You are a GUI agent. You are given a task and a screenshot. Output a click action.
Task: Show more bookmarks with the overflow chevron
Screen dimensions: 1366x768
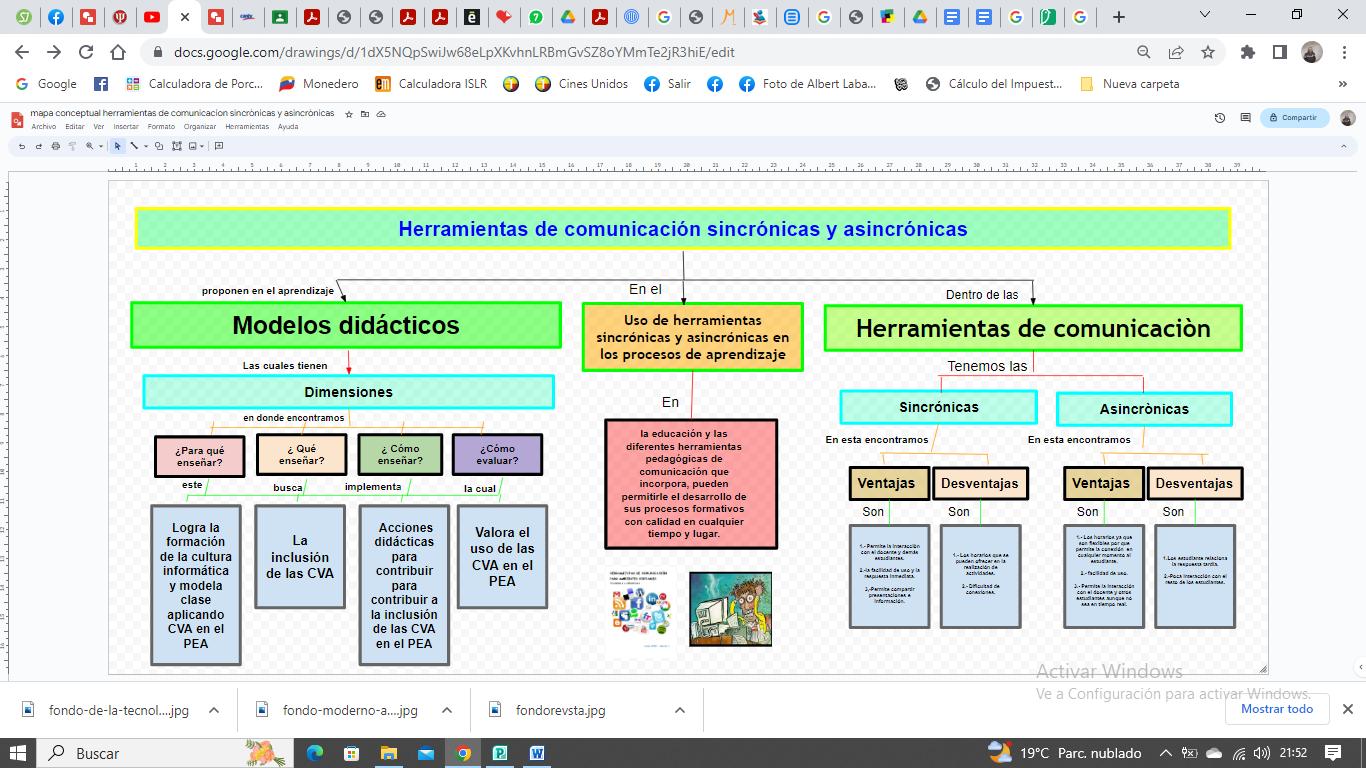tap(1343, 84)
